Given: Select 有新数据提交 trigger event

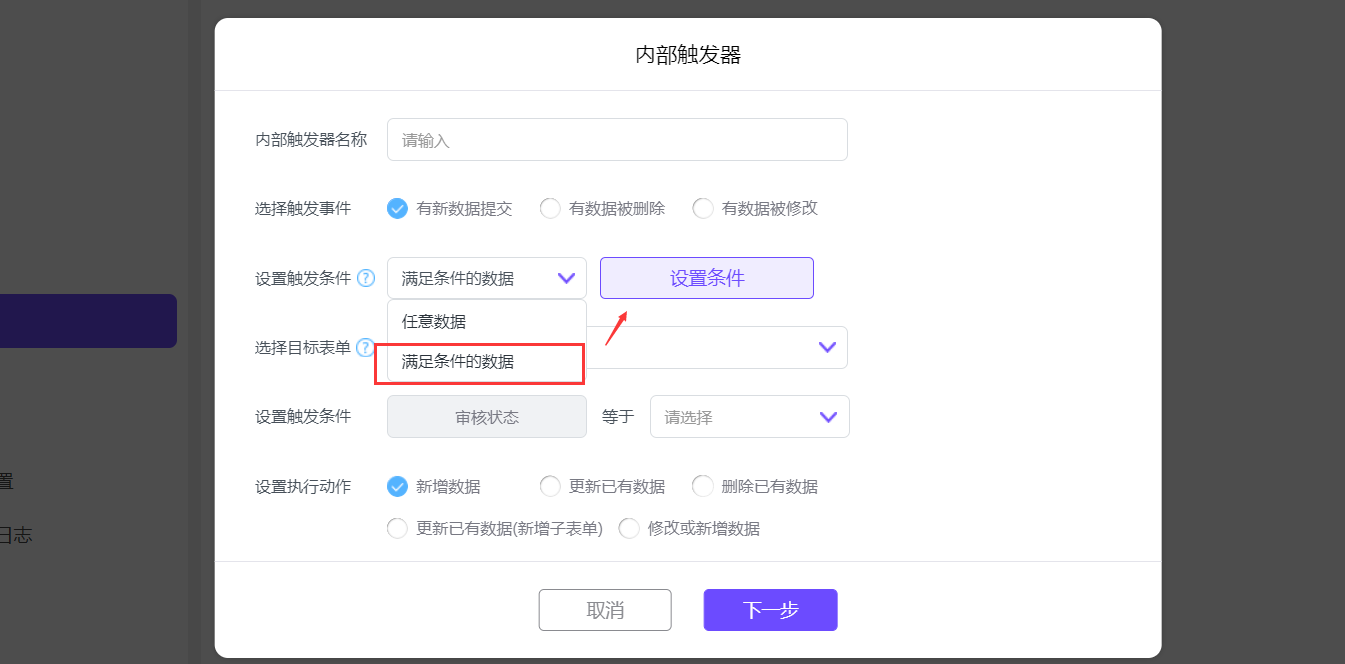Looking at the screenshot, I should click(x=398, y=209).
